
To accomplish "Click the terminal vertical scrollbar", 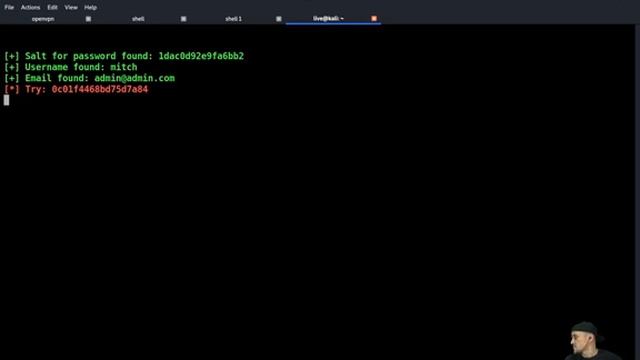I will pos(637,192).
